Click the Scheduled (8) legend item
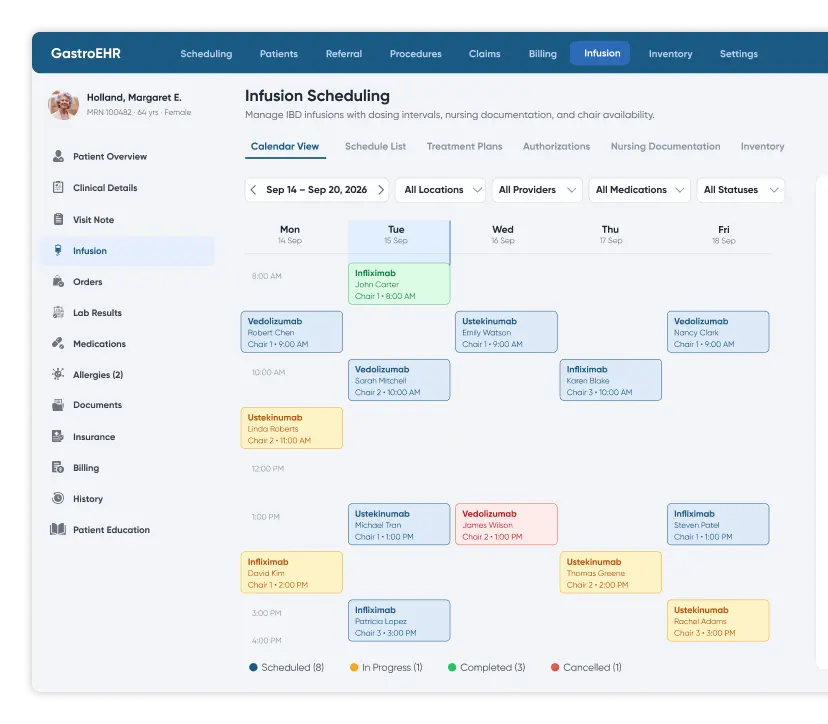Screen dimensions: 828x724 [286, 667]
